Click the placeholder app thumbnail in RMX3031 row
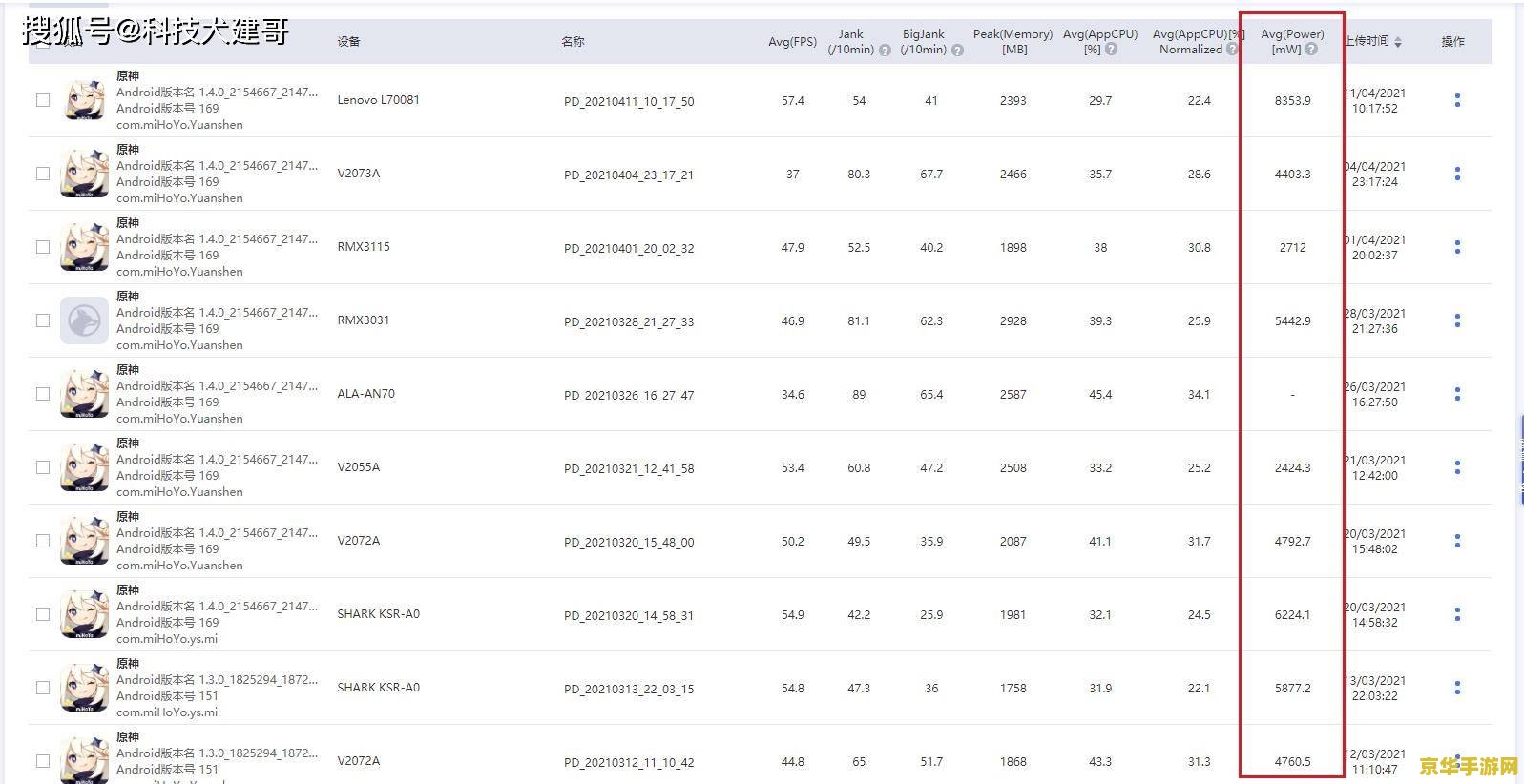This screenshot has width=1524, height=784. coord(84,320)
